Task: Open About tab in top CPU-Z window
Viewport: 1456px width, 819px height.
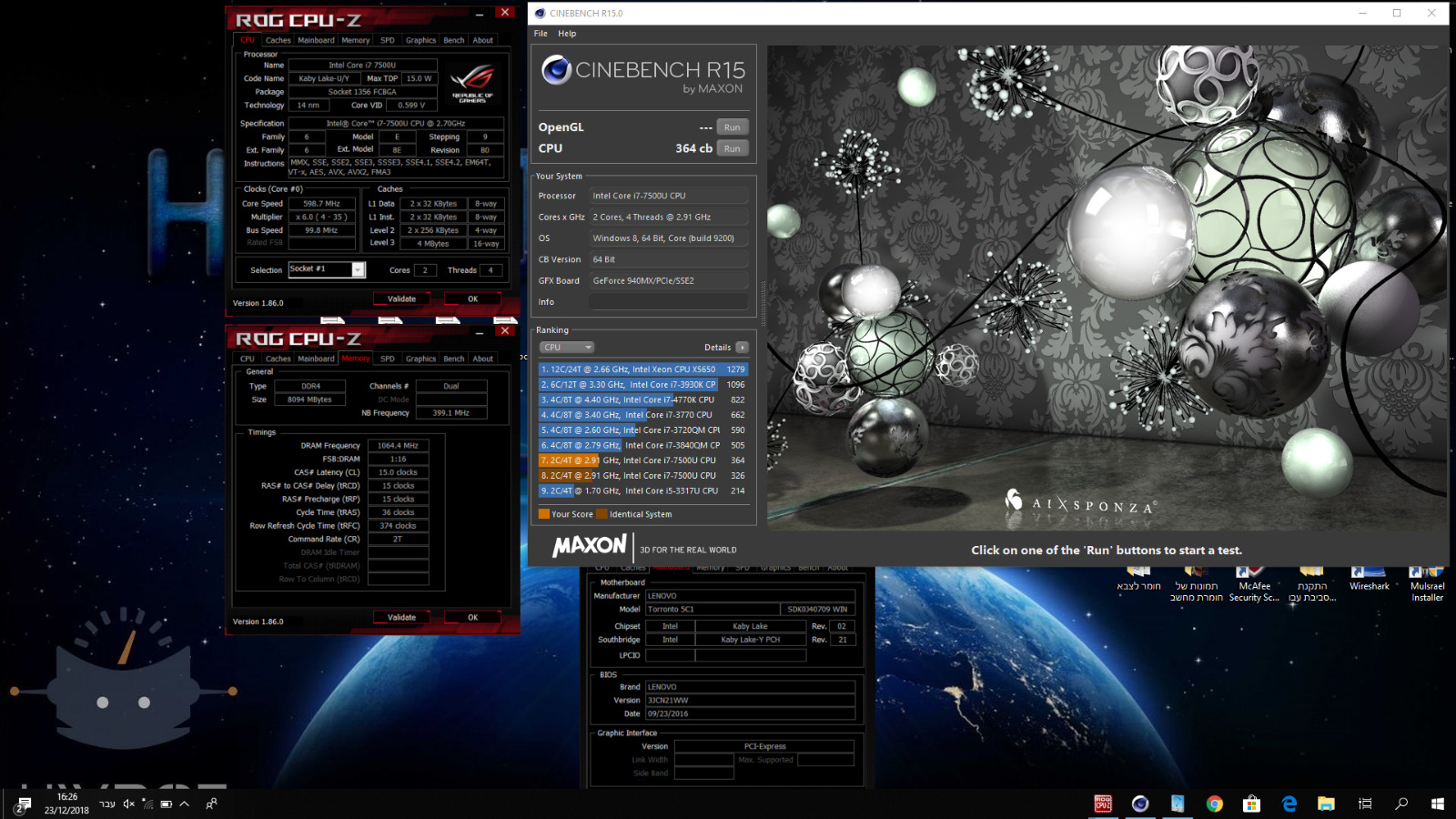Action: point(482,40)
